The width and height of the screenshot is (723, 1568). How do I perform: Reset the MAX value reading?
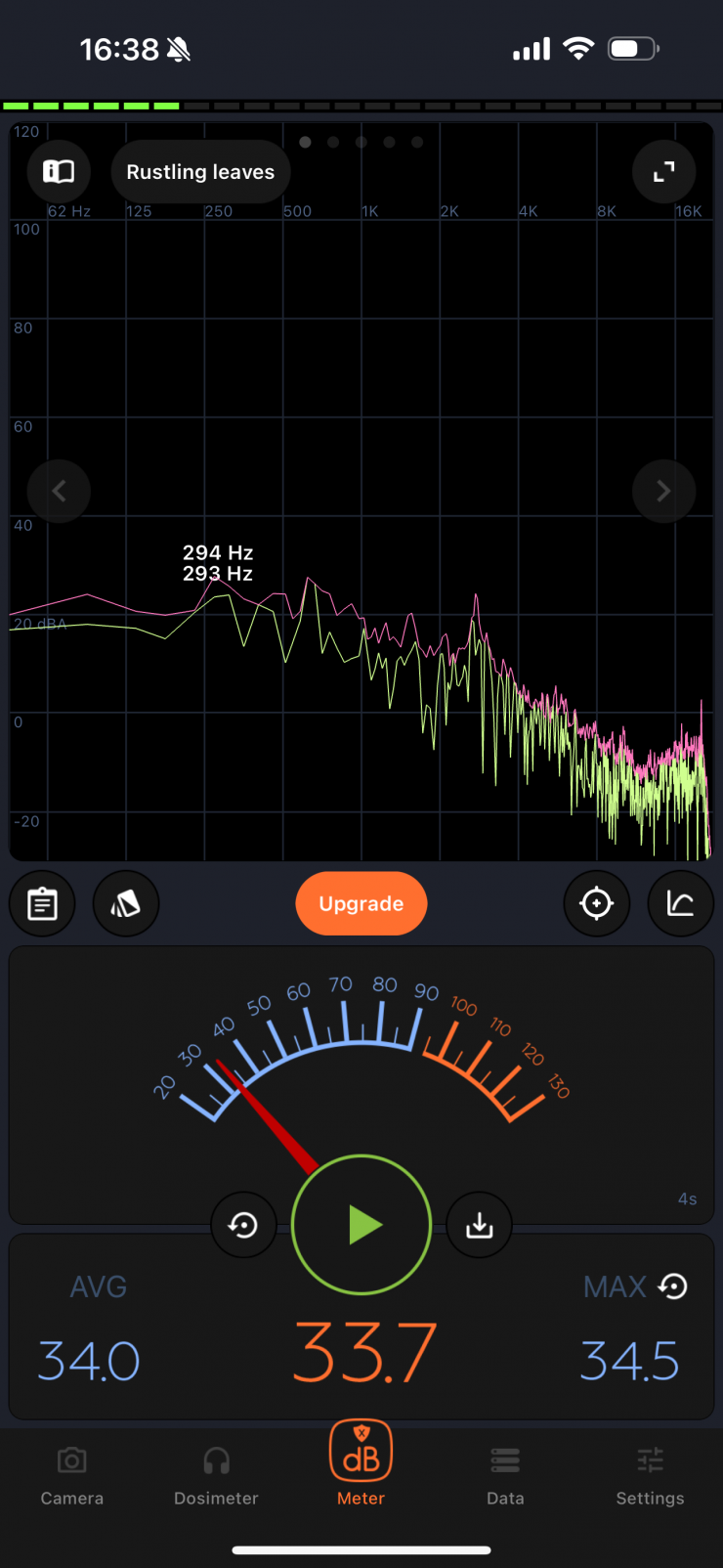pyautogui.click(x=673, y=1286)
